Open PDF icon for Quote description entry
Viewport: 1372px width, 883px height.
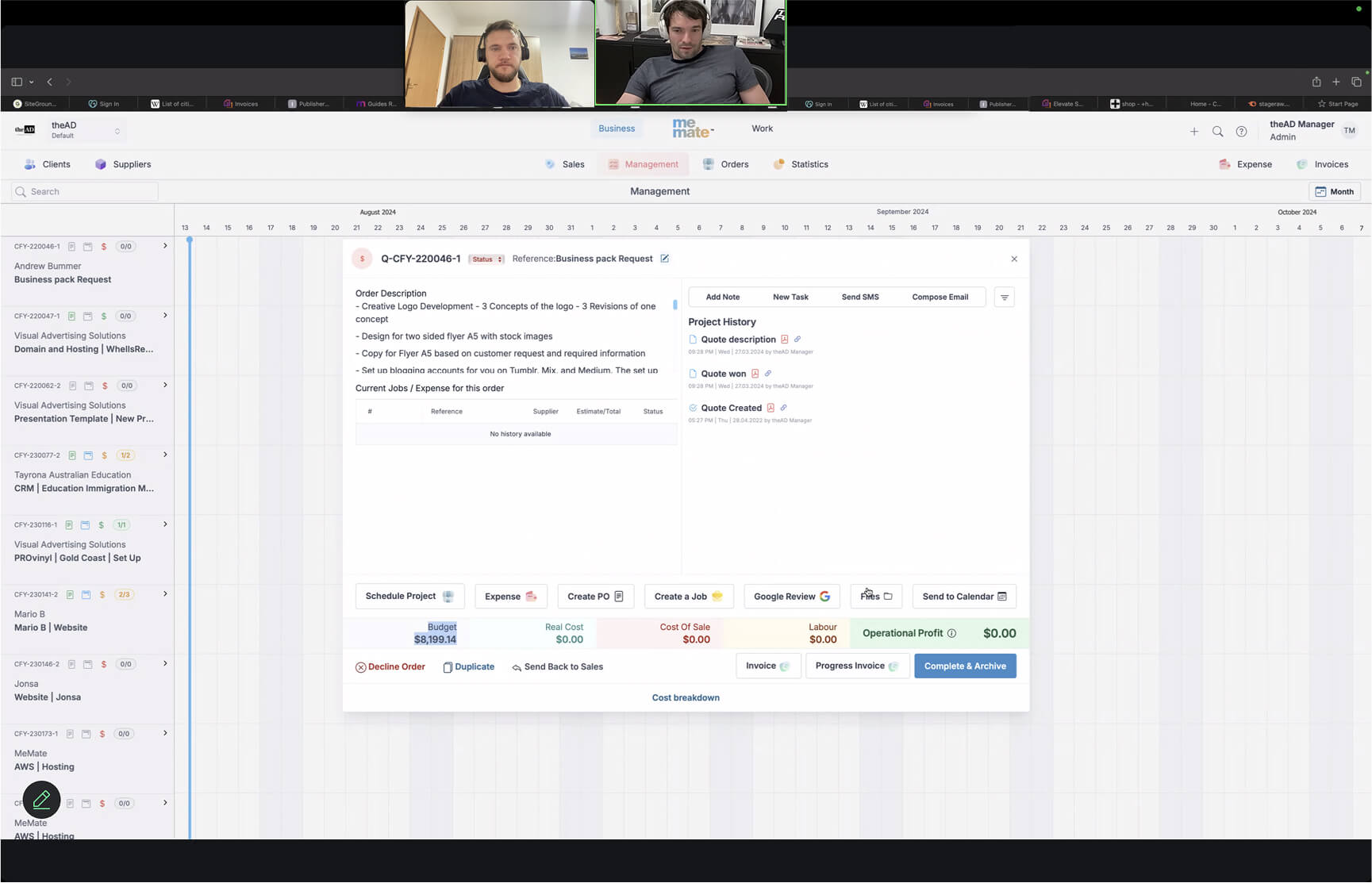[784, 340]
